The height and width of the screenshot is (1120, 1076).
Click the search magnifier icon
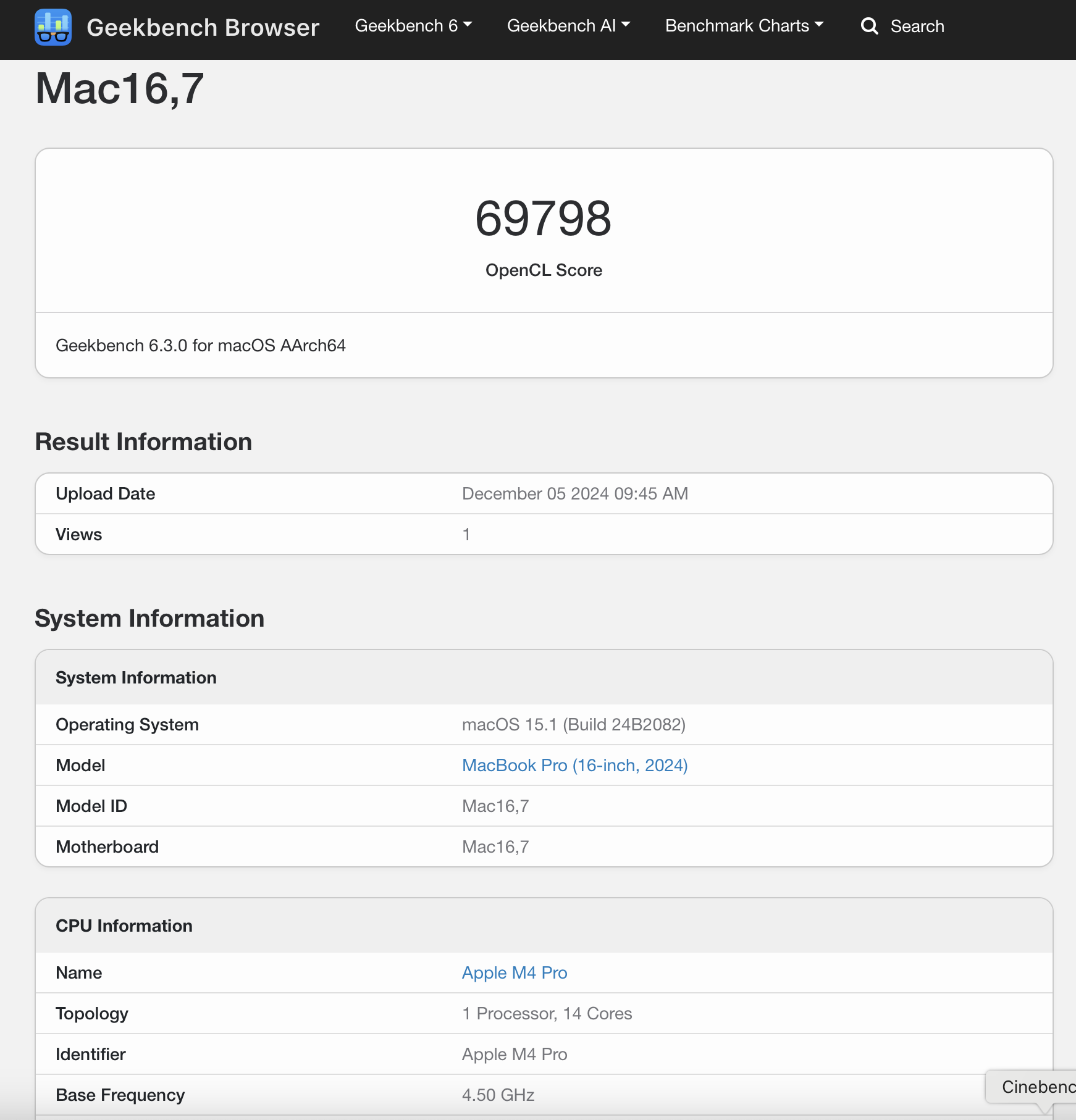(869, 26)
